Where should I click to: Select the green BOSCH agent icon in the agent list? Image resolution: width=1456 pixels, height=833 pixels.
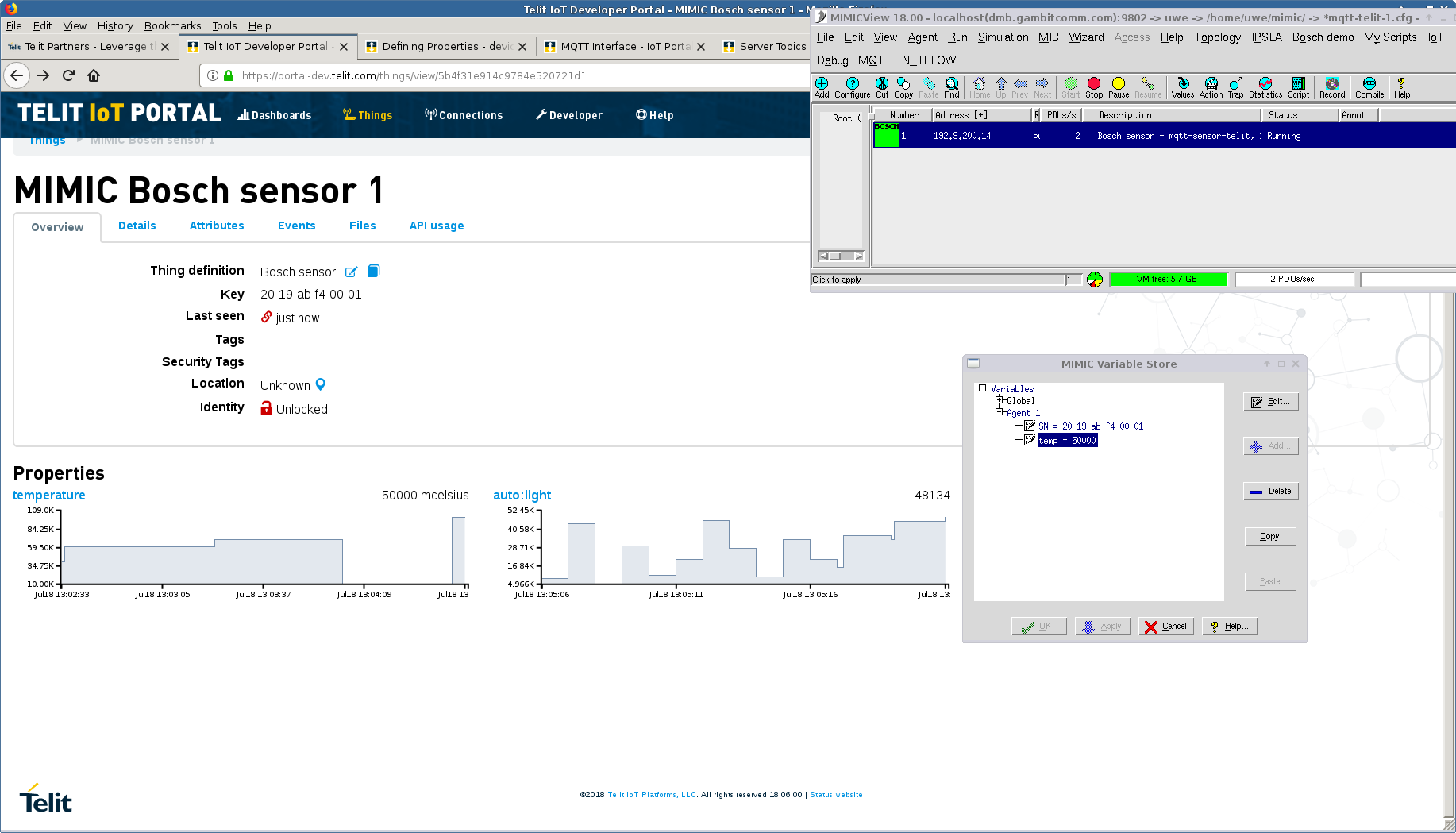(886, 135)
